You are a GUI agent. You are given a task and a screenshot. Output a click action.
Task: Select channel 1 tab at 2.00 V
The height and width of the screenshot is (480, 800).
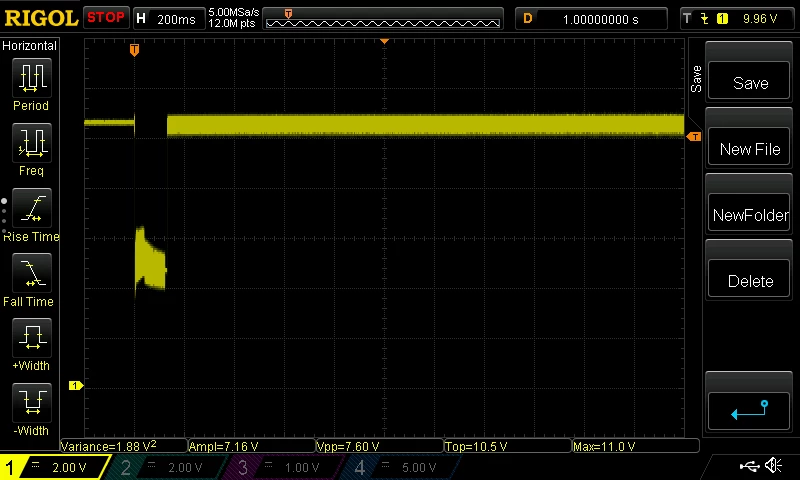click(54, 467)
